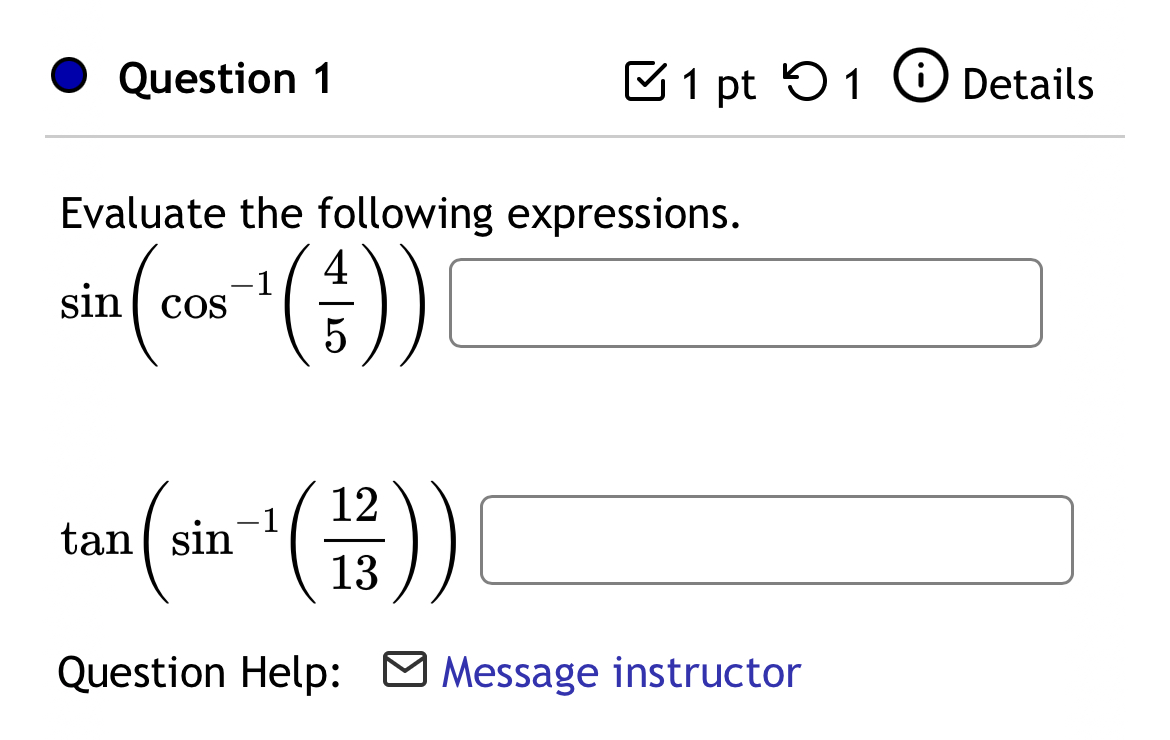
Task: Click the envelope icon beside Message instructor
Action: (x=405, y=670)
